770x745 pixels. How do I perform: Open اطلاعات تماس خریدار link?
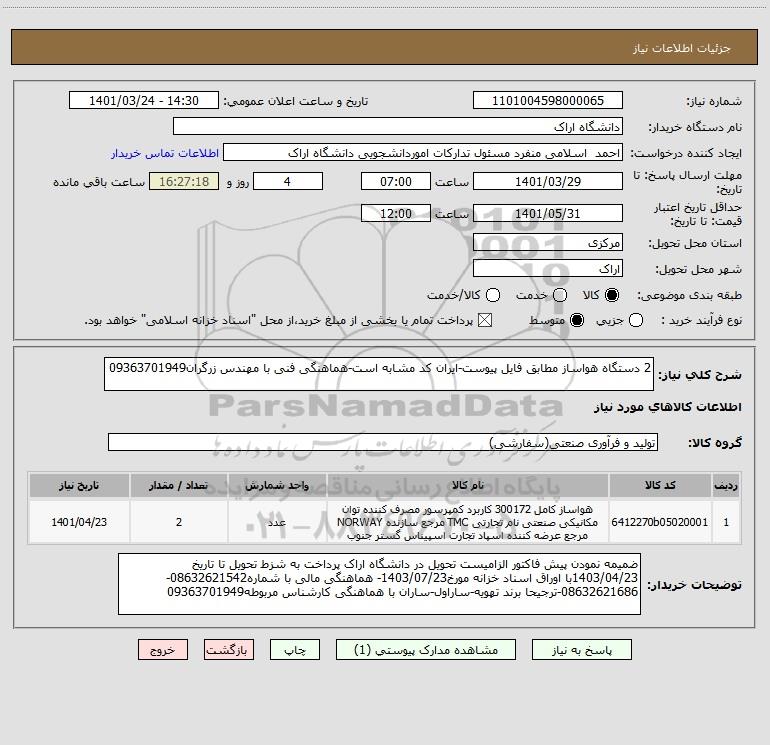pos(165,153)
